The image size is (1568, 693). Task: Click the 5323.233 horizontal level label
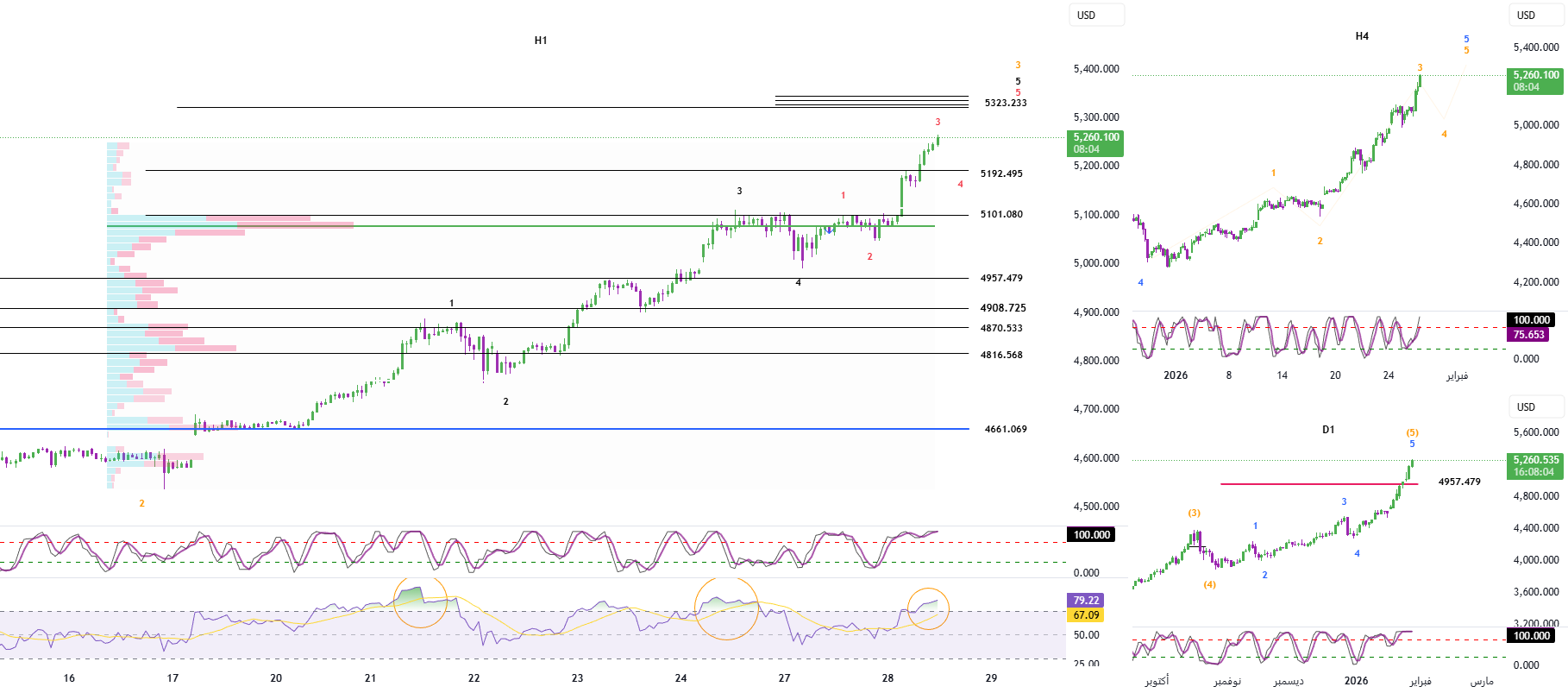pyautogui.click(x=1006, y=103)
